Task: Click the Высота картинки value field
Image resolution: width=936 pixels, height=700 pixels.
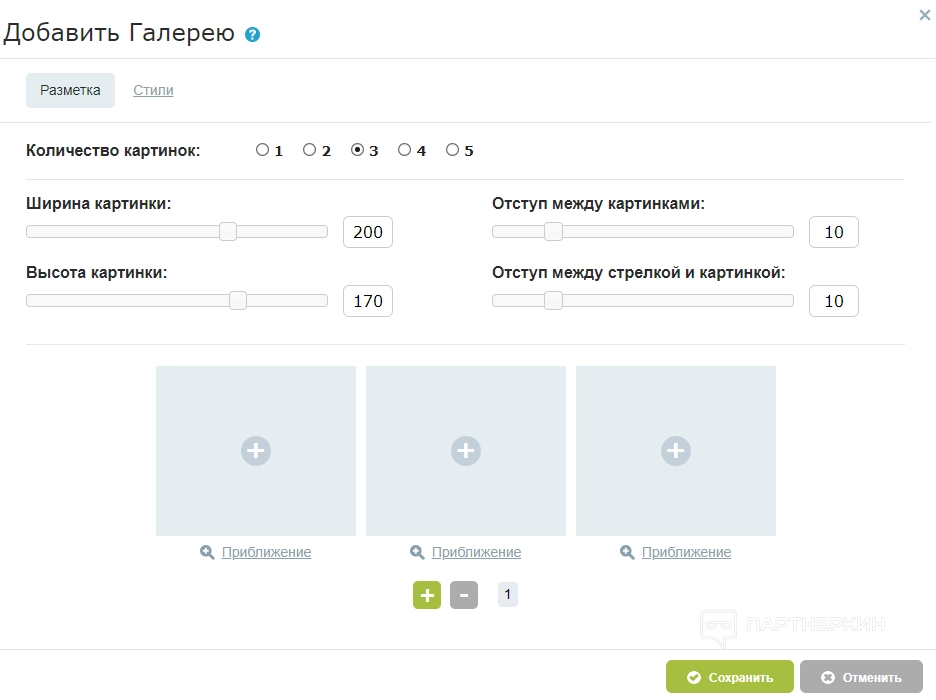Action: coord(368,301)
